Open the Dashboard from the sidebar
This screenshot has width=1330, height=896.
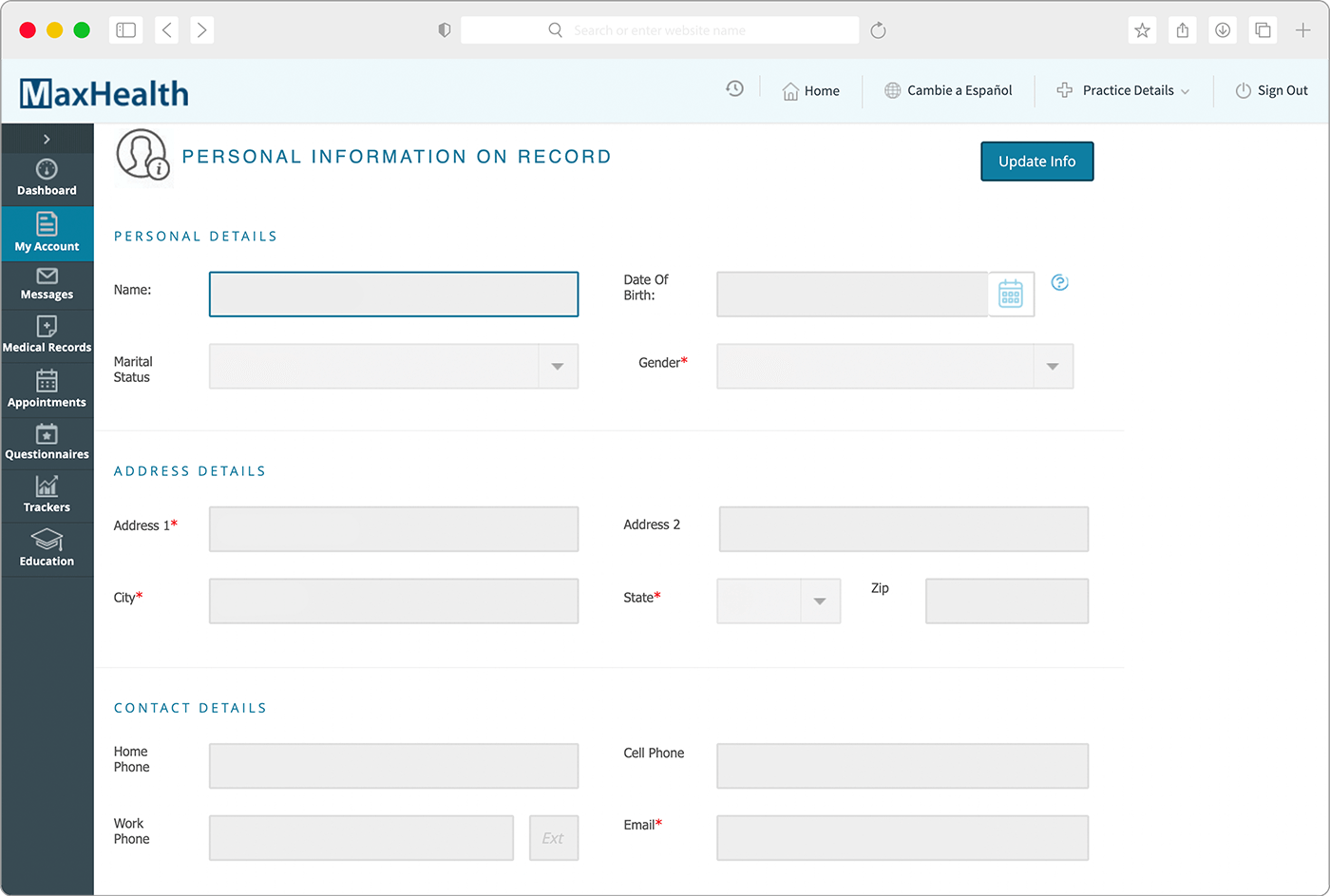coord(47,179)
